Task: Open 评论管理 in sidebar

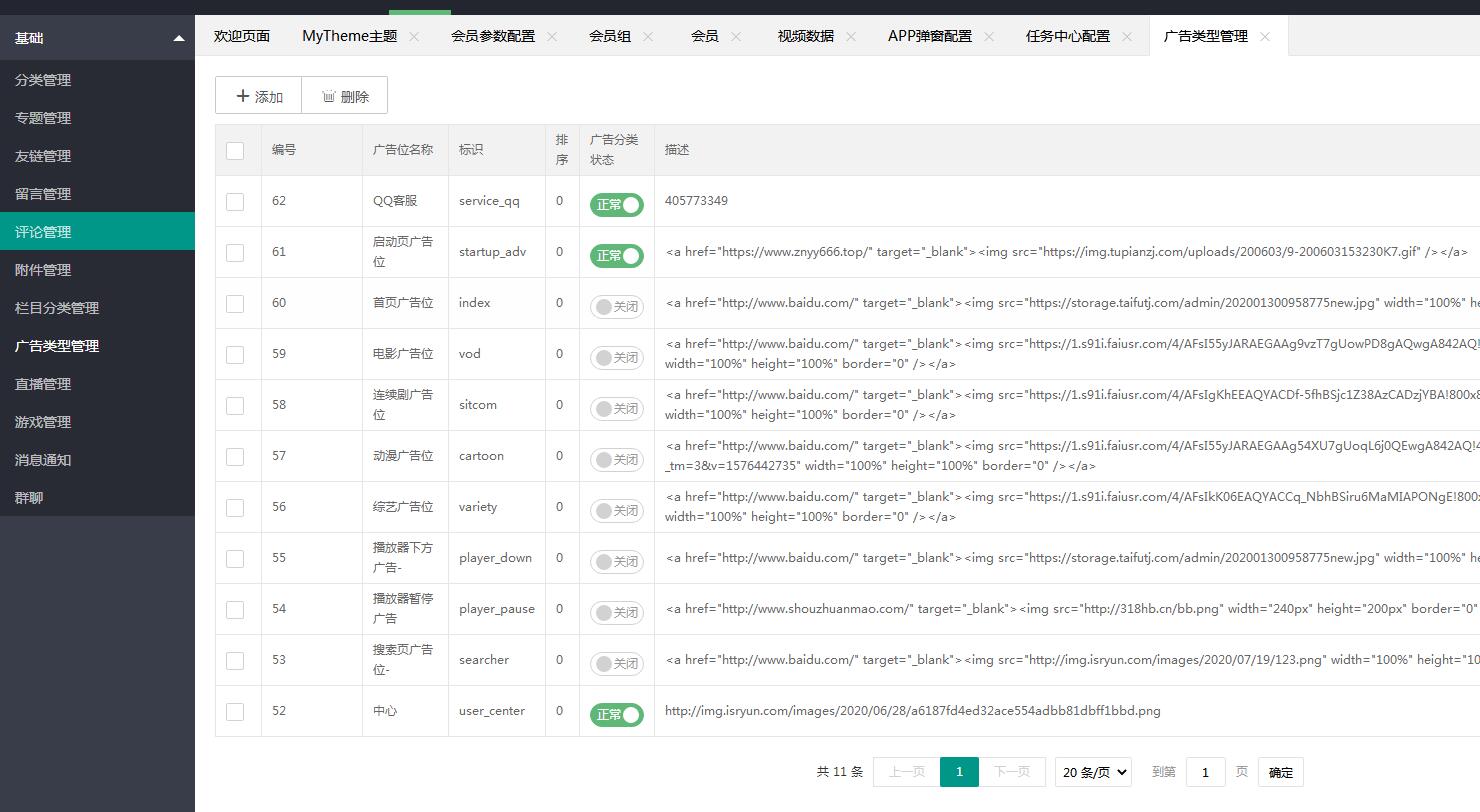Action: point(97,232)
